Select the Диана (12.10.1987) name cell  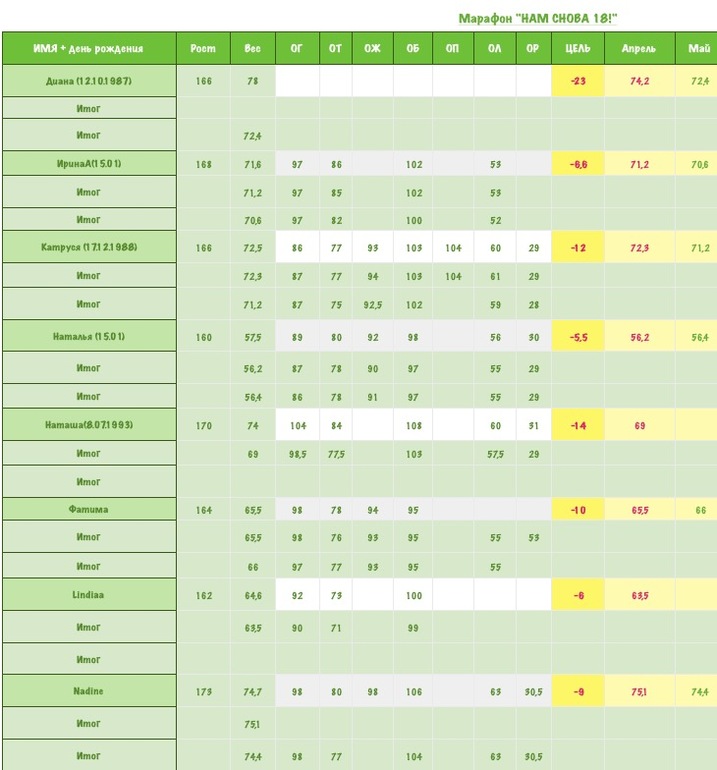[x=88, y=81]
